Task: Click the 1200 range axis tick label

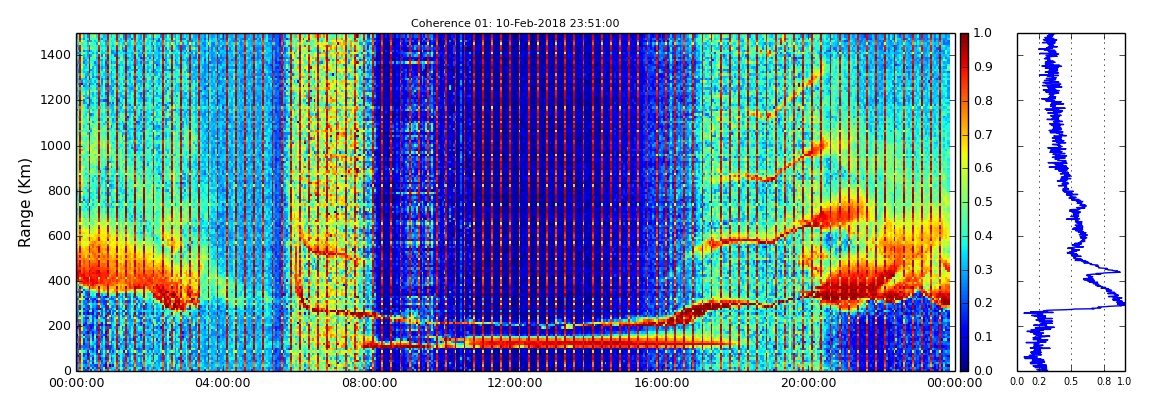Action: click(57, 100)
